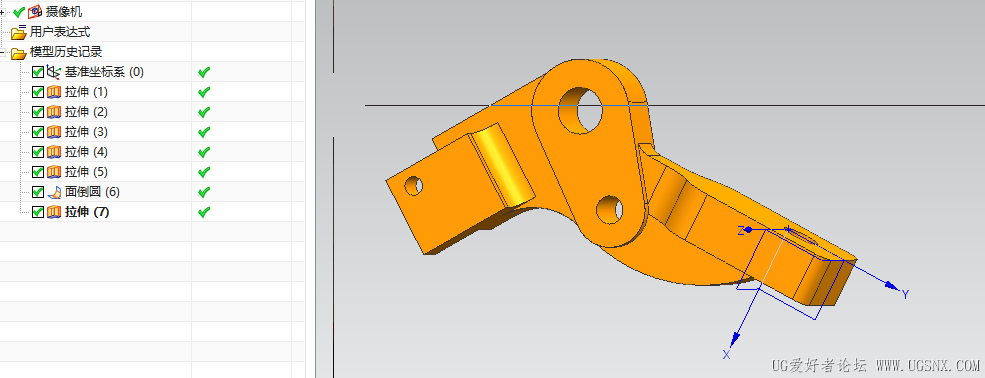Click the extrude icon of 拉伸 (4)
This screenshot has width=985, height=378.
click(x=54, y=152)
